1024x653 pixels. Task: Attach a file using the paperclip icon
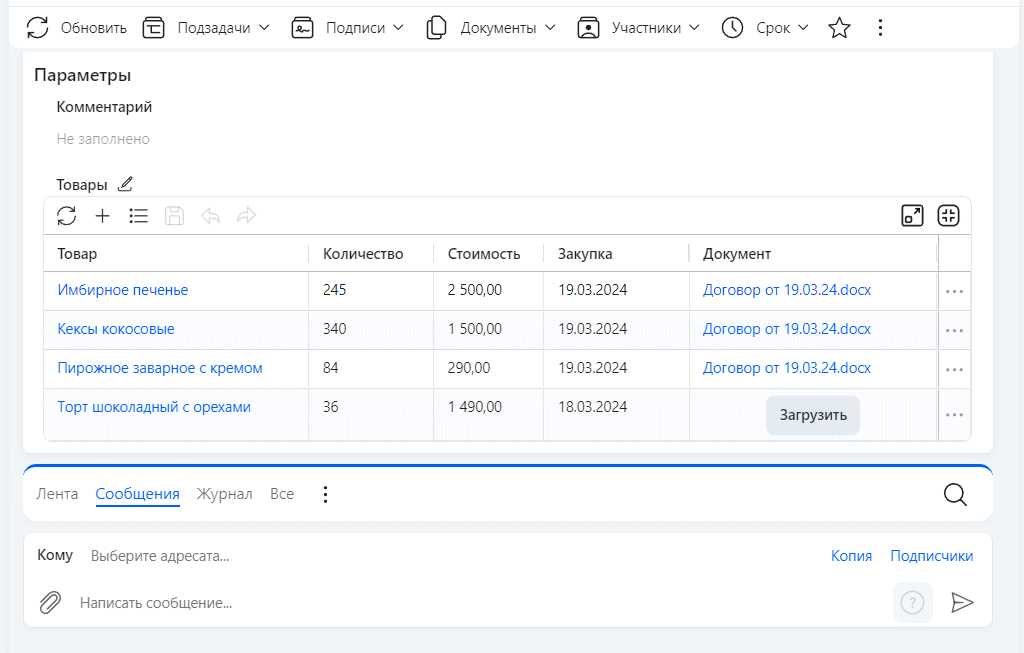coord(50,602)
